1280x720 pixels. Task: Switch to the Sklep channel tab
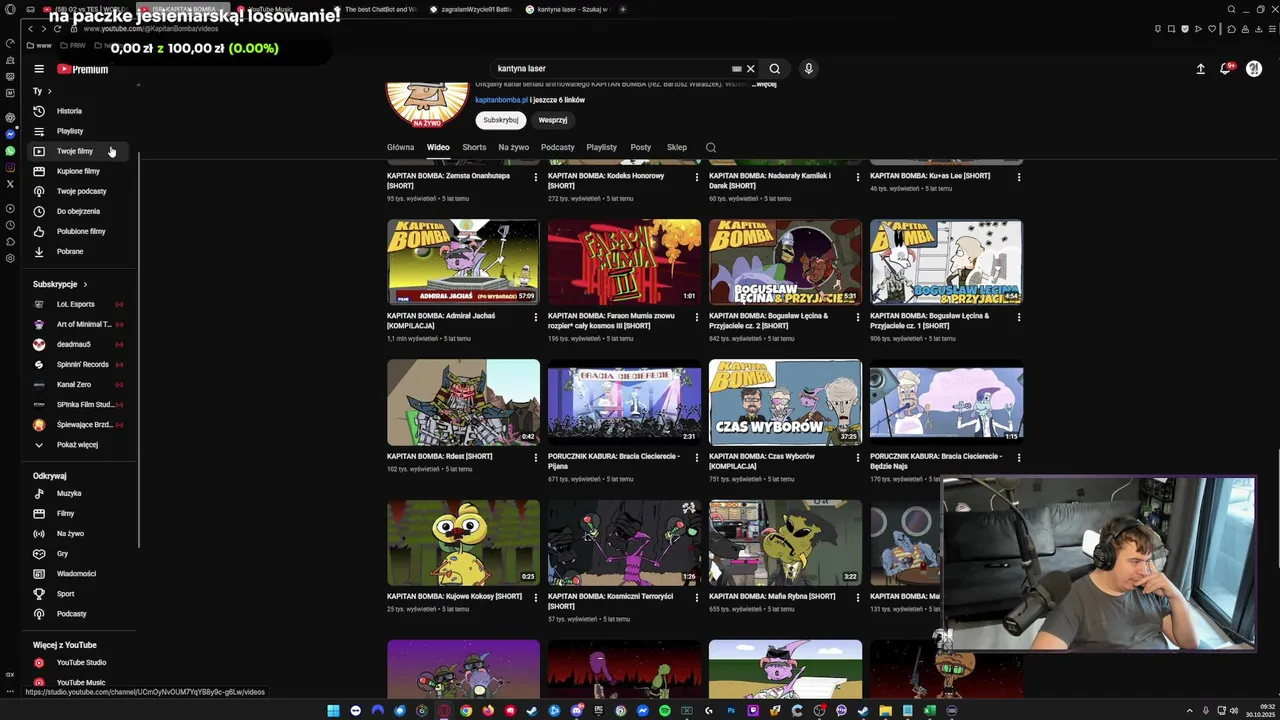(677, 147)
